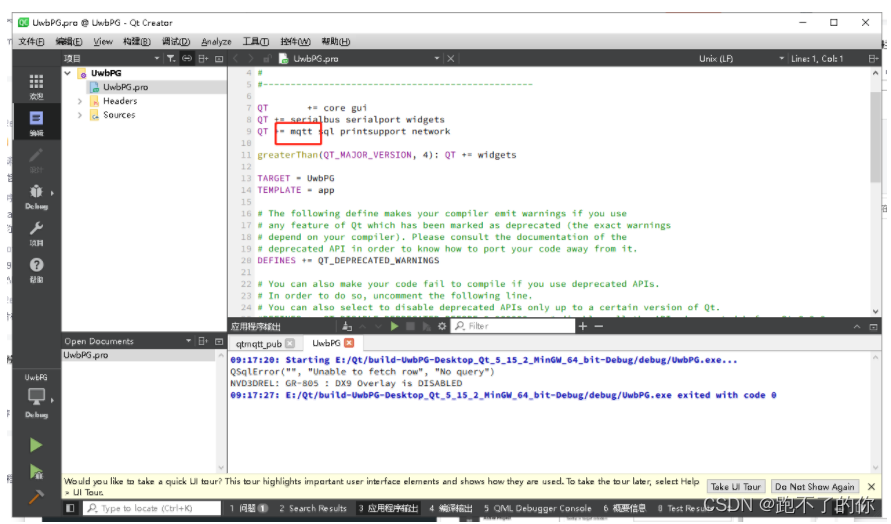This screenshot has width=891, height=524.
Task: Open the Unix (LF) line ending dropdown
Action: pyautogui.click(x=741, y=59)
